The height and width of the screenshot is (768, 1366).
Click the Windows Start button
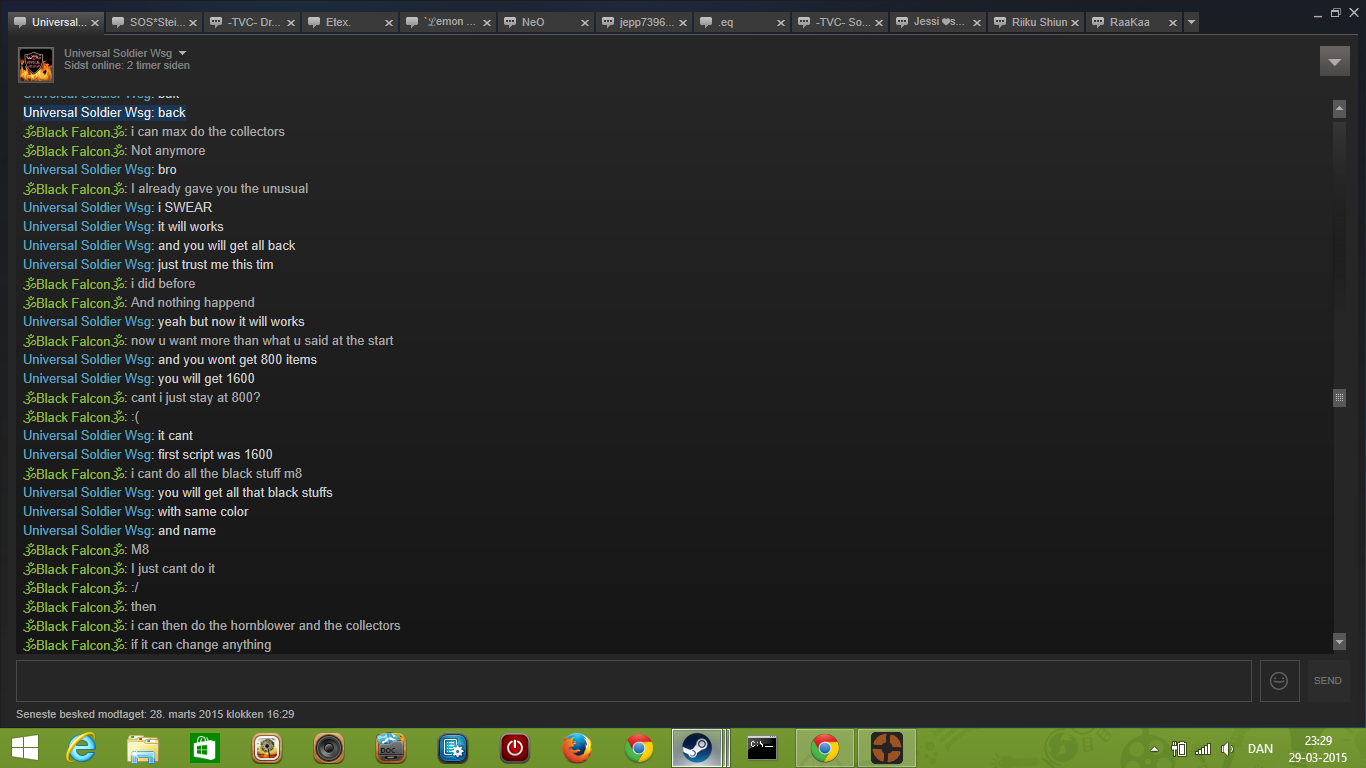click(x=24, y=748)
